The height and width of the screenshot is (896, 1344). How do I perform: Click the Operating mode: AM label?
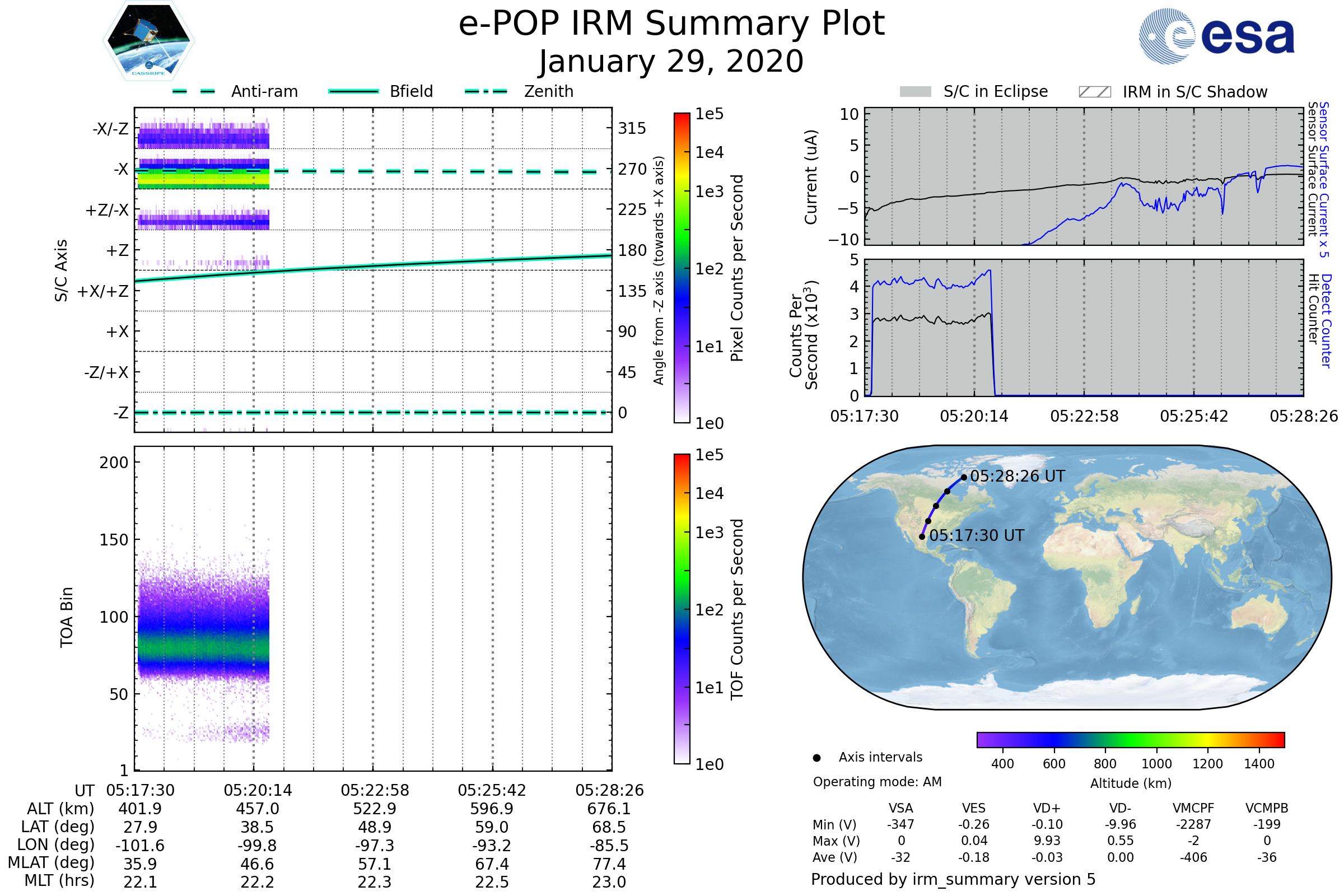click(877, 782)
